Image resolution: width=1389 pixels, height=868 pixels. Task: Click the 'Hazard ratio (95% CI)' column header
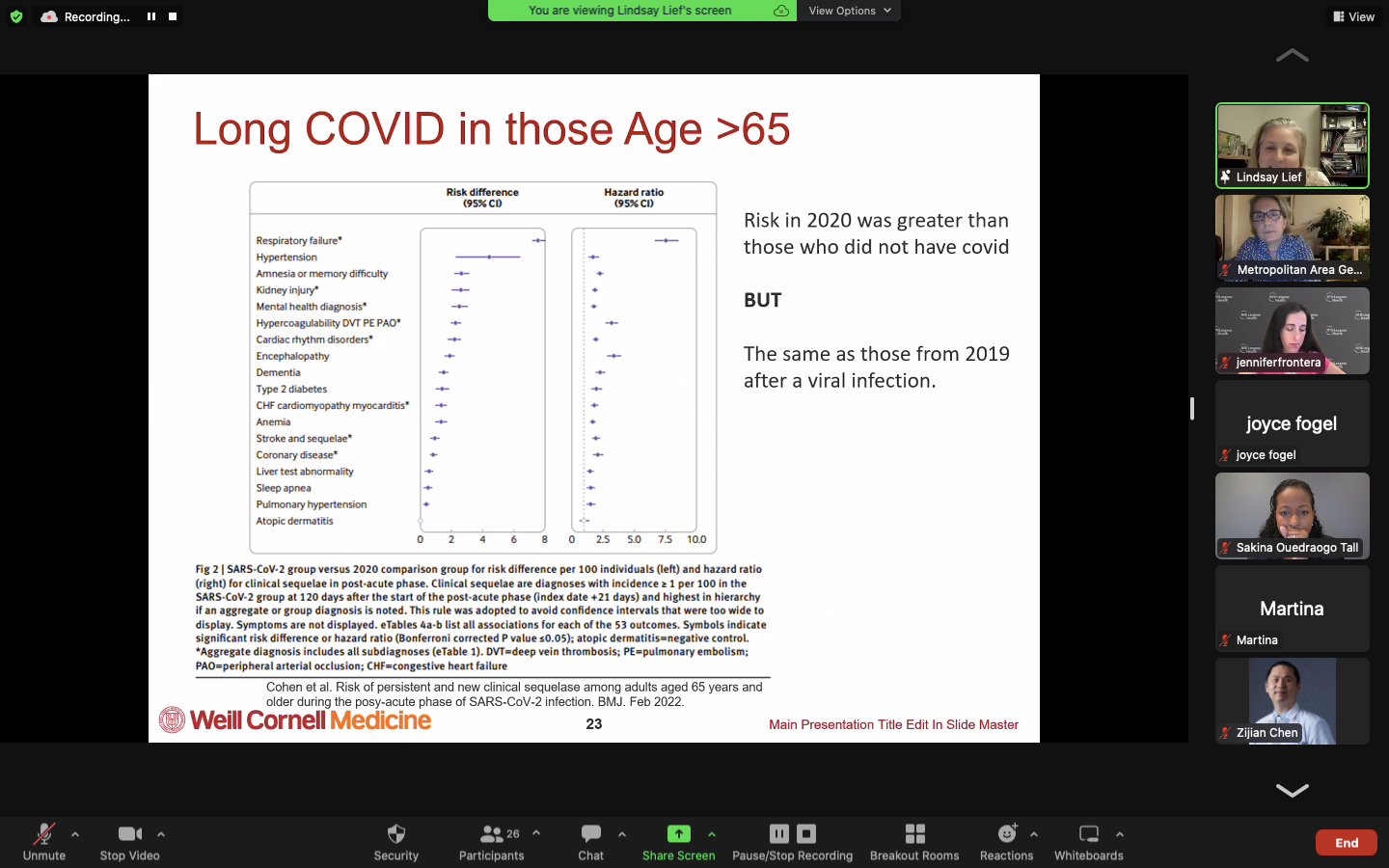click(634, 198)
